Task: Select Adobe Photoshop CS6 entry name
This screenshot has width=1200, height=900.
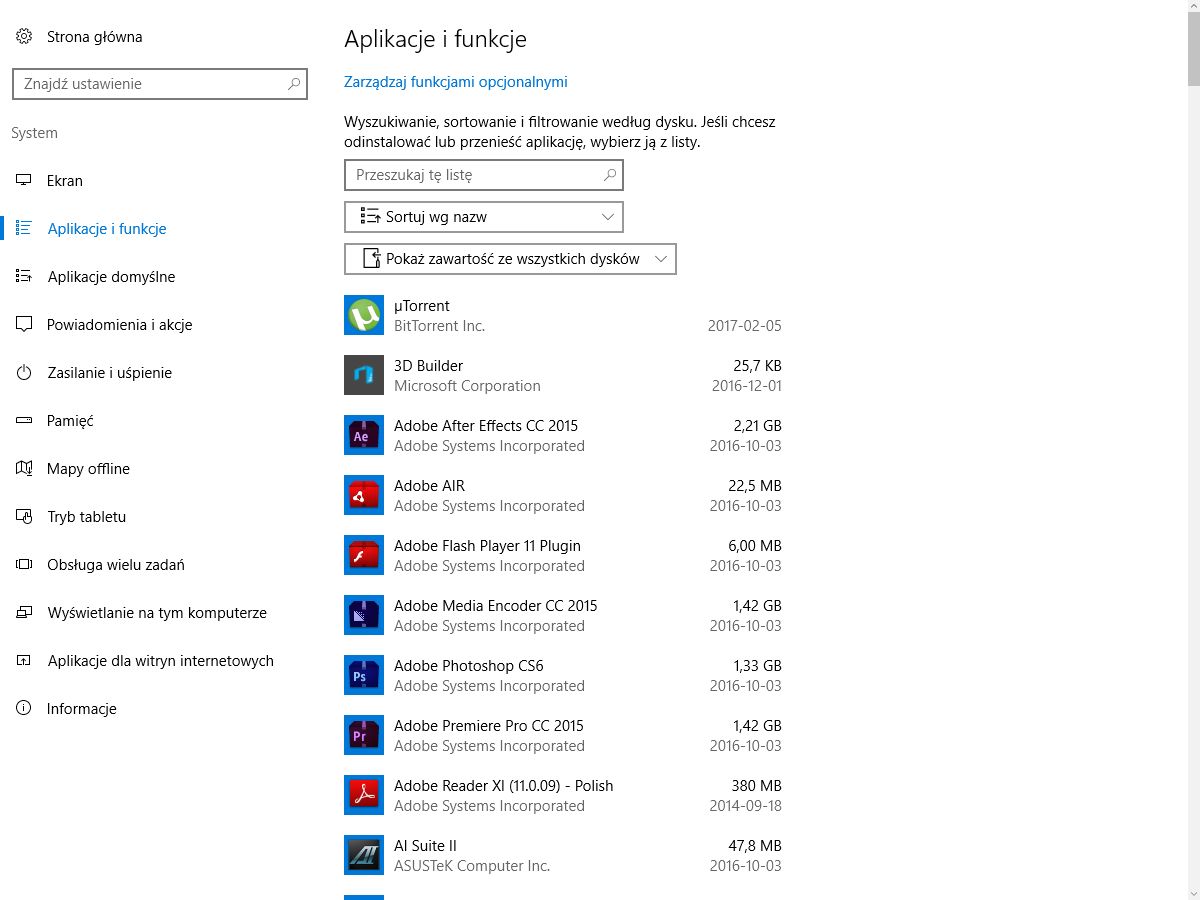Action: coord(469,666)
